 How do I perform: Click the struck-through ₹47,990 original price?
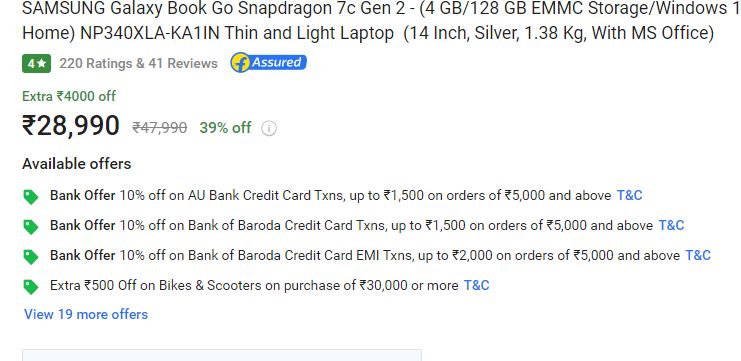point(160,128)
